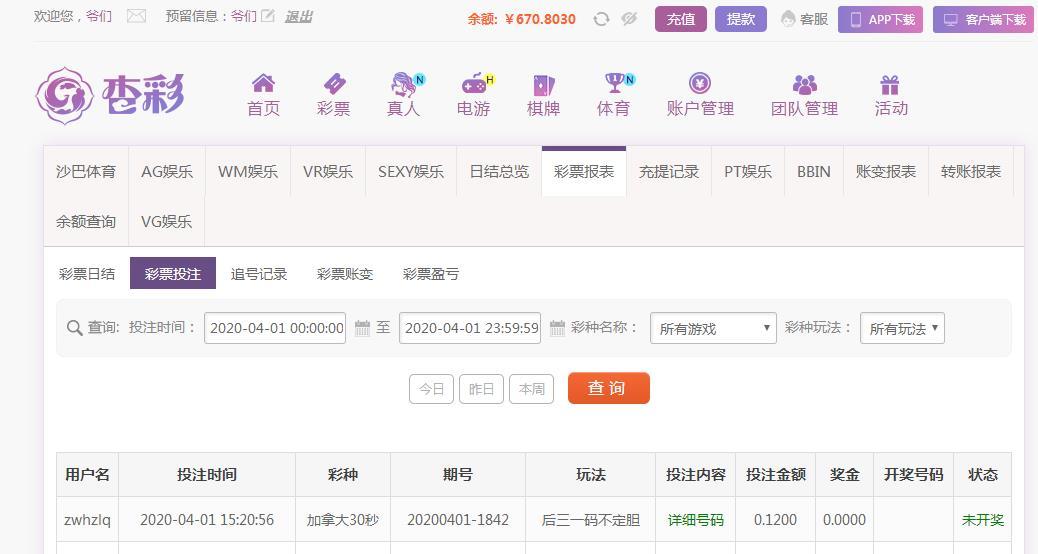Click the zwhzlq username cell

[87, 520]
